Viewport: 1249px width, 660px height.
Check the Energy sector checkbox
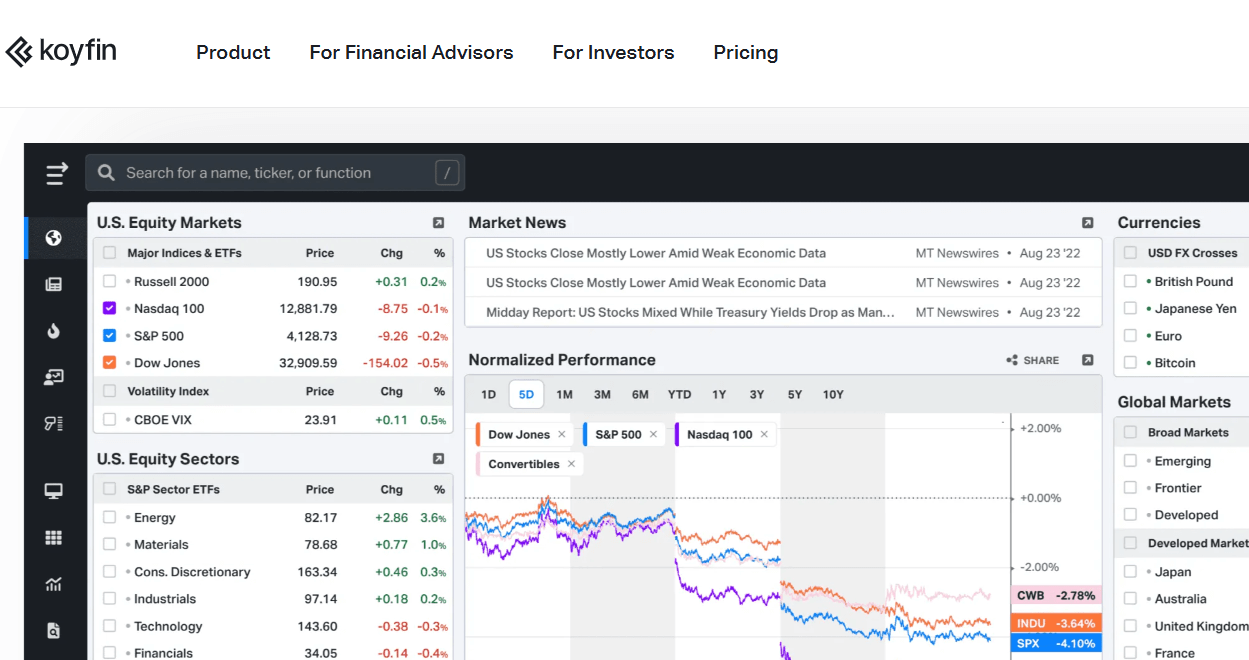point(109,518)
